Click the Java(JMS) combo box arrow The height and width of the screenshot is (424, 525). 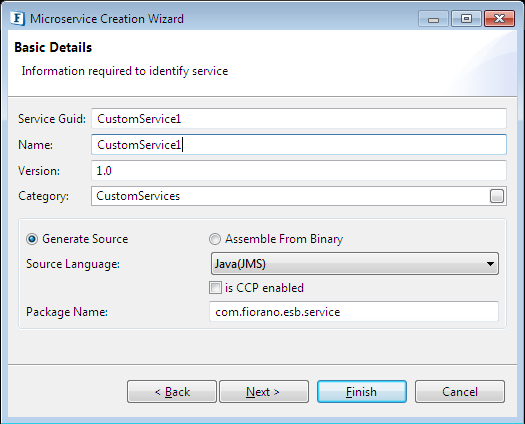pos(490,264)
